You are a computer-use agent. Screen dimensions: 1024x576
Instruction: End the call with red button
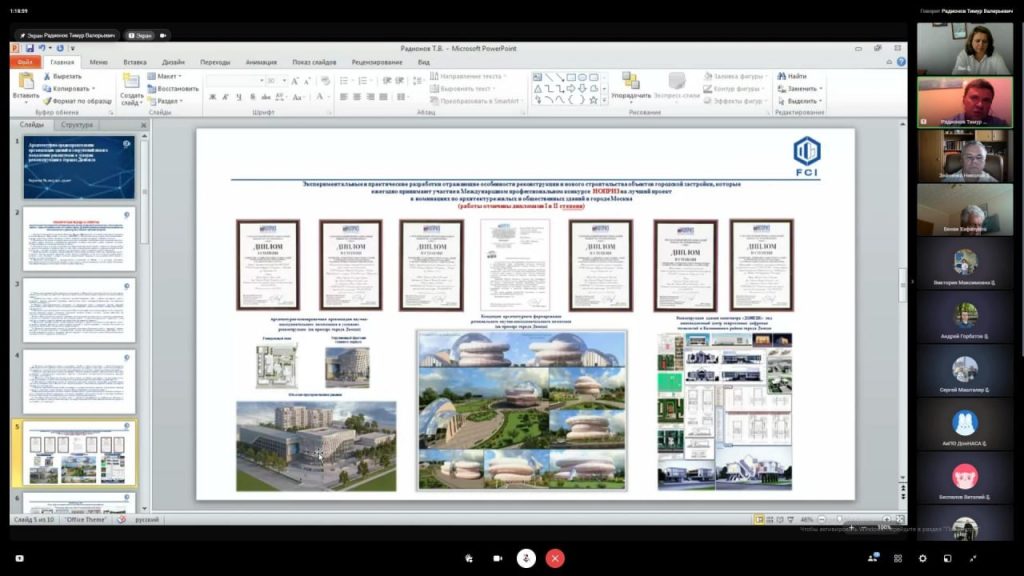pyautogui.click(x=555, y=558)
